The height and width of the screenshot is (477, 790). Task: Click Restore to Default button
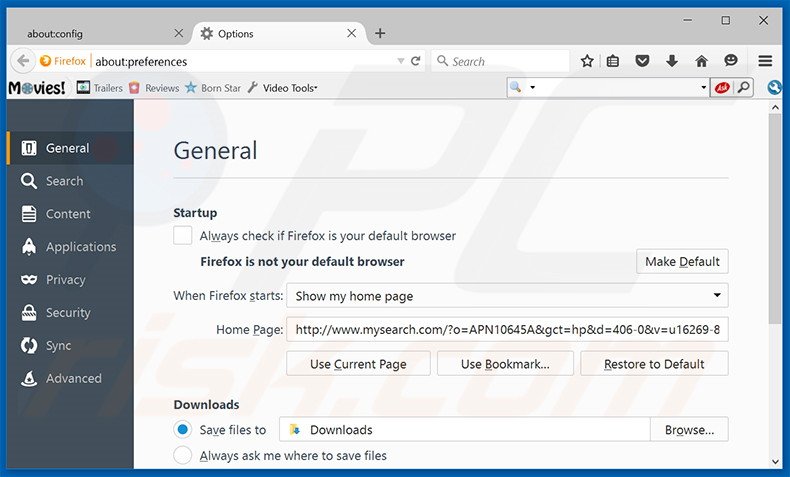coord(654,364)
